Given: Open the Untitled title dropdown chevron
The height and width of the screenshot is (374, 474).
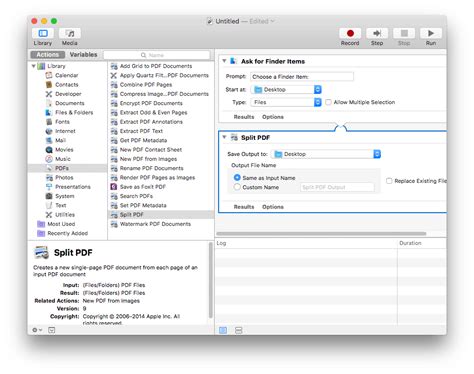Looking at the screenshot, I should [272, 21].
